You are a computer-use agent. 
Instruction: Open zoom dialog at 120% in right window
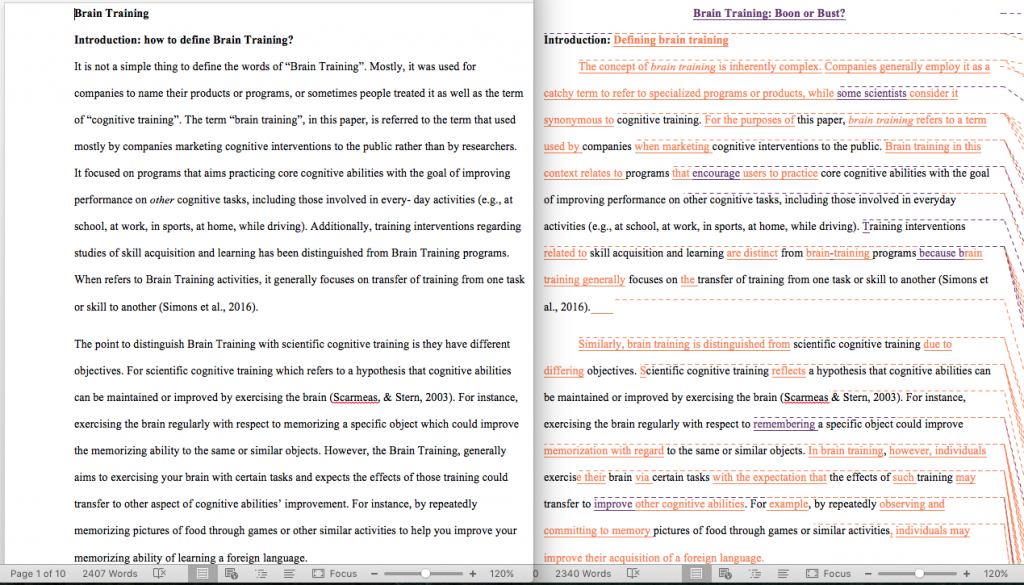pyautogui.click(x=995, y=573)
